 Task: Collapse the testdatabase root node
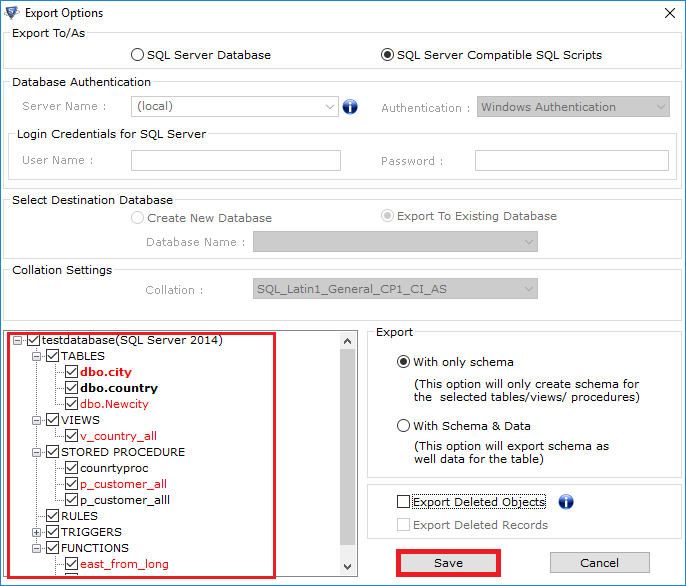(17, 340)
